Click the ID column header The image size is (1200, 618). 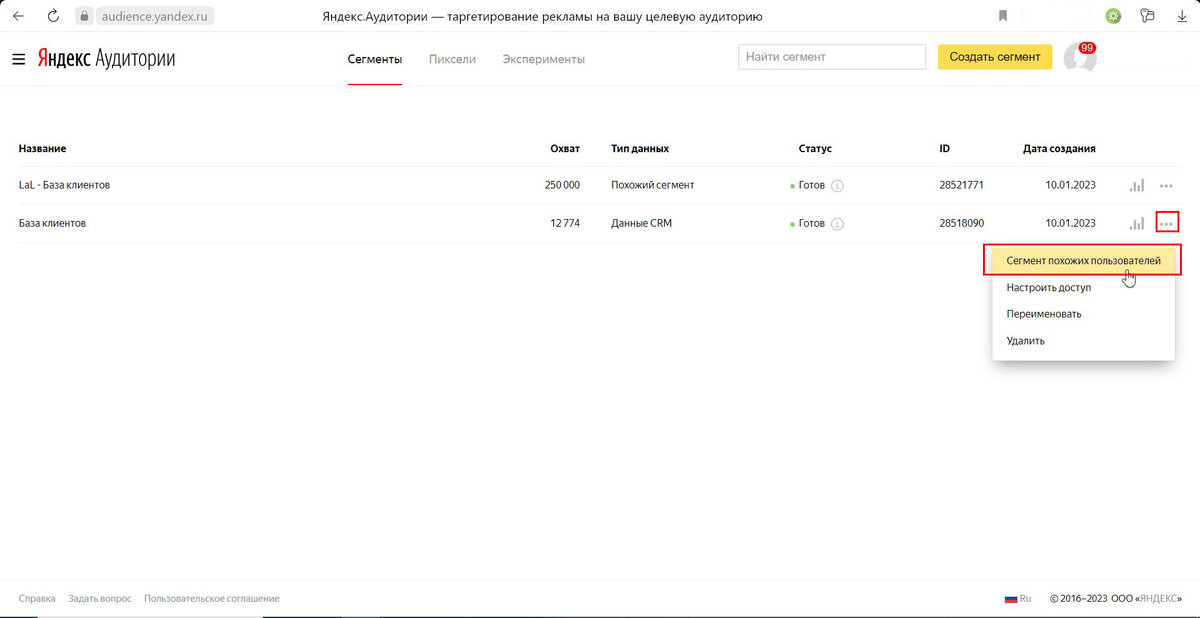coord(945,148)
